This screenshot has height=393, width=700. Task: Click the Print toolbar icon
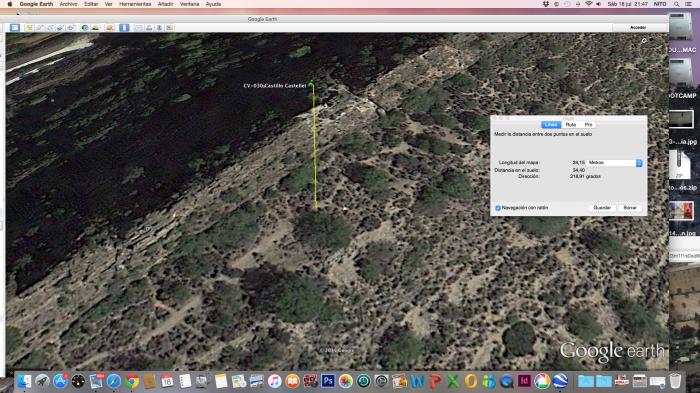(149, 28)
